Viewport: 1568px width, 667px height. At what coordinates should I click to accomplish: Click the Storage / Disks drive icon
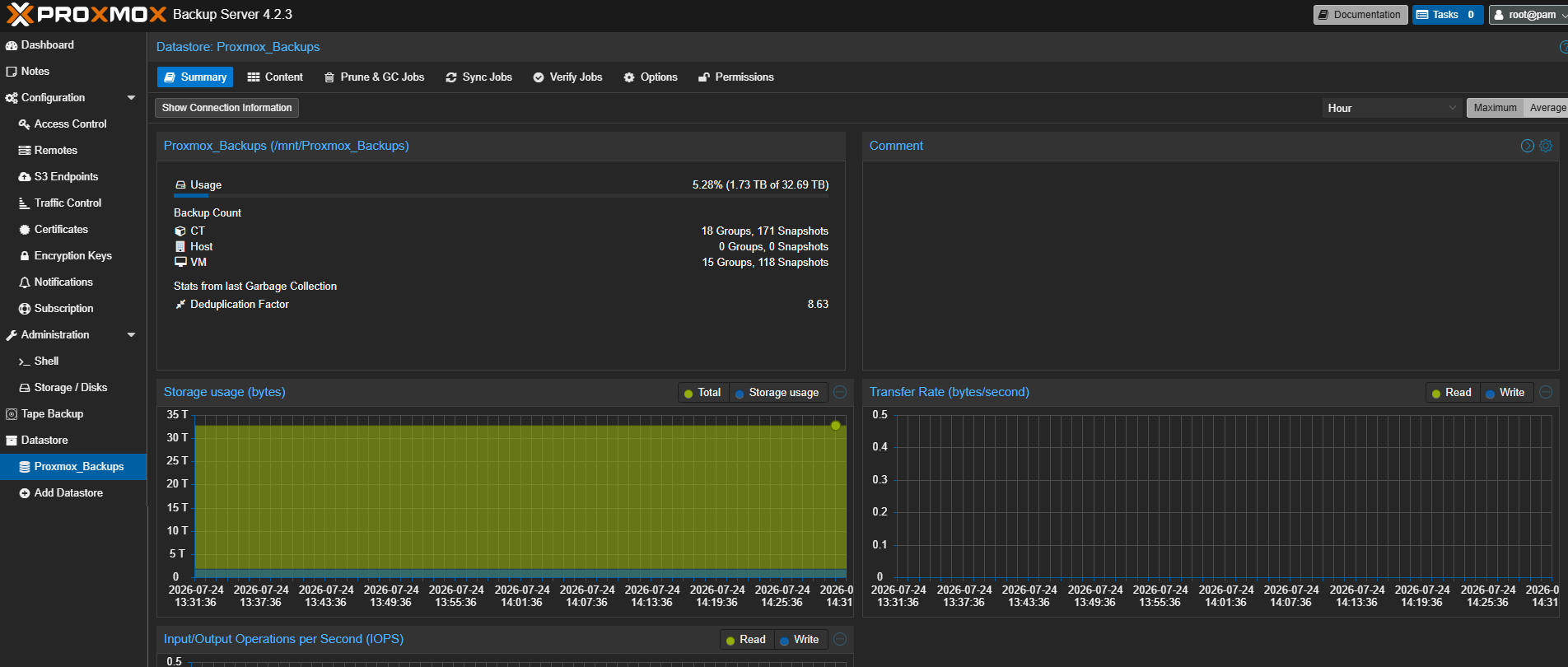[x=25, y=388]
